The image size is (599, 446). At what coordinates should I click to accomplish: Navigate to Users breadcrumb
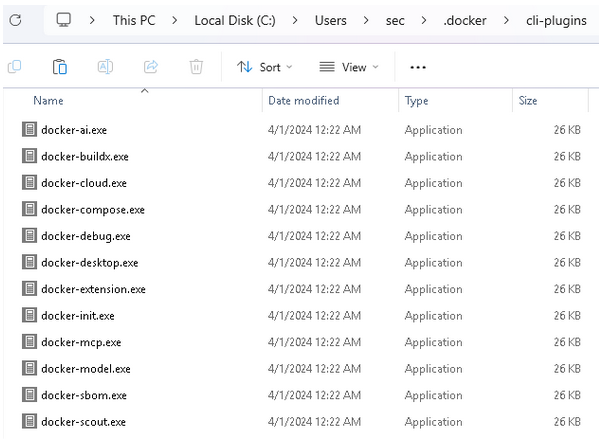(330, 20)
